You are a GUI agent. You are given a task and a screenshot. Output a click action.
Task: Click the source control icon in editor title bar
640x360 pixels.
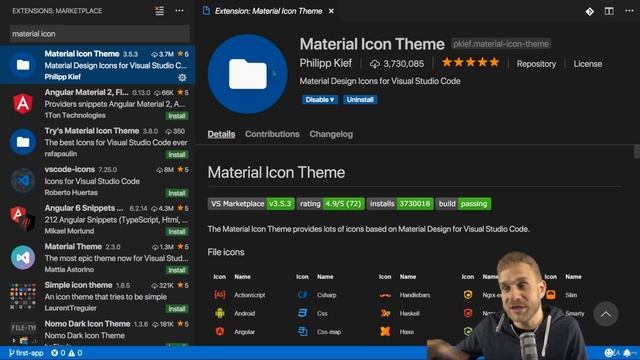[589, 11]
